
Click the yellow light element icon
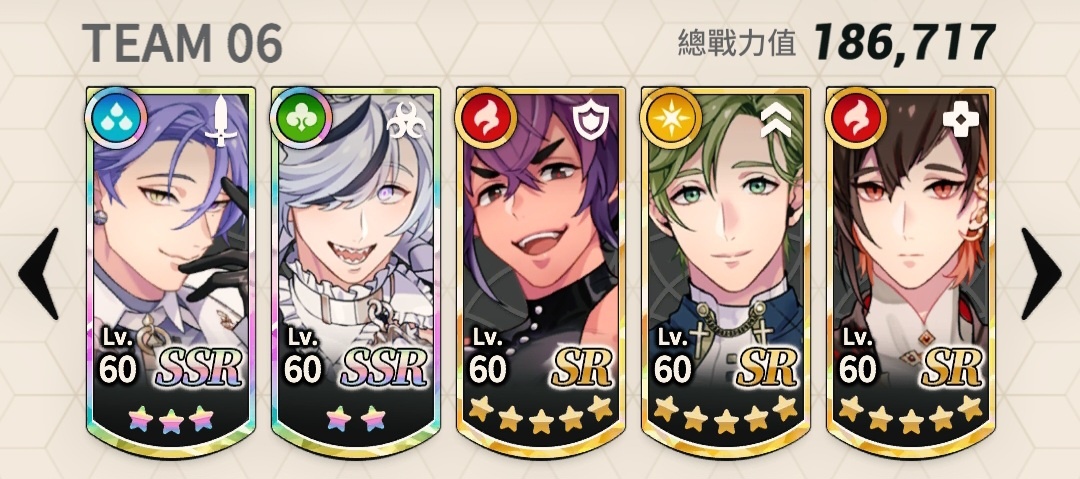click(671, 119)
